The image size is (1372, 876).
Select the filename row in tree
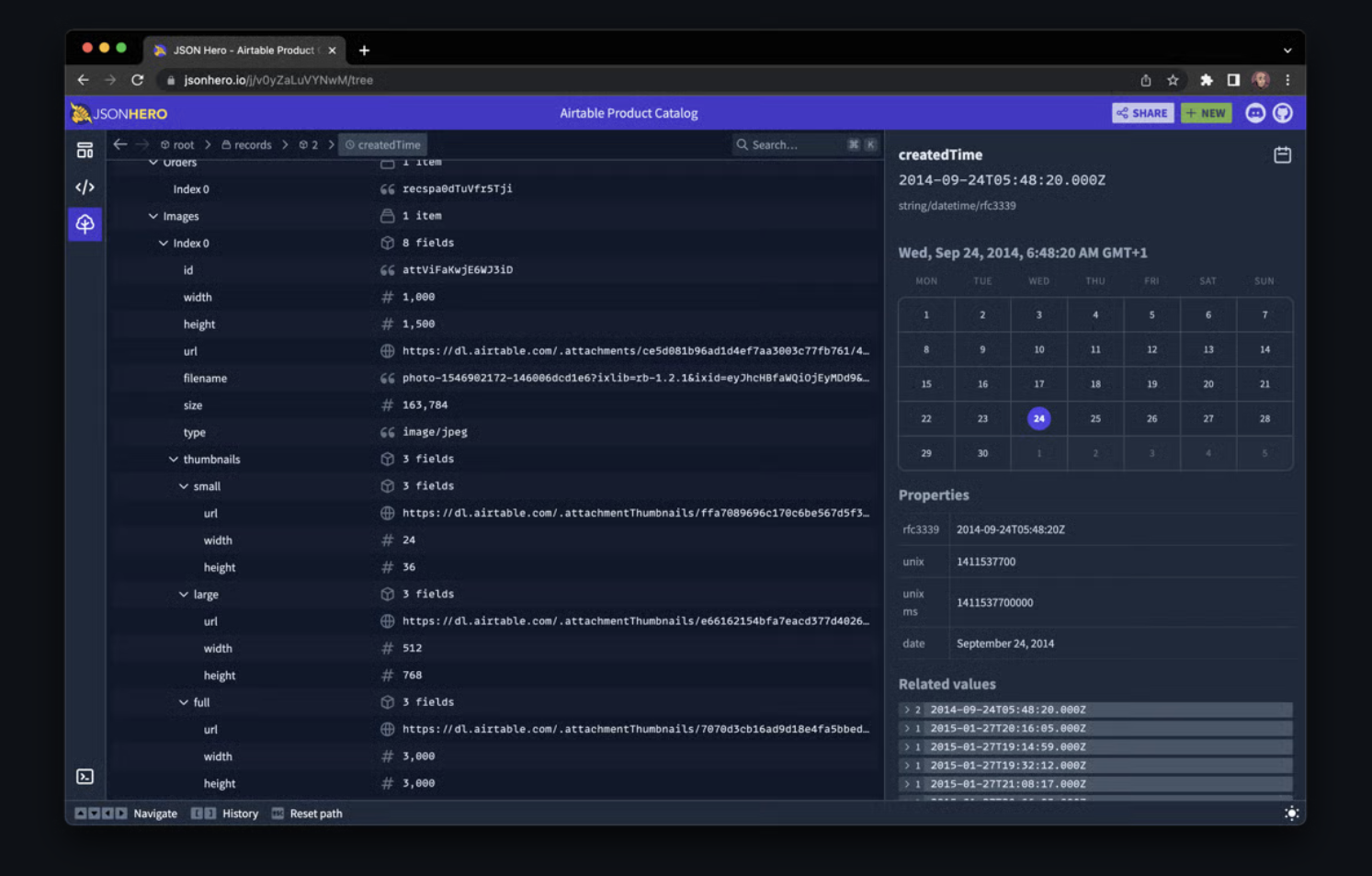click(494, 378)
